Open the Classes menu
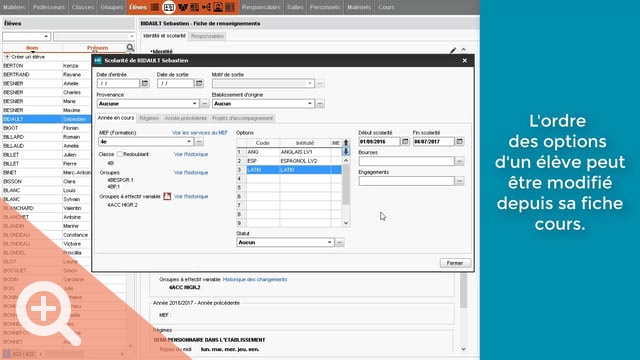 tap(83, 7)
